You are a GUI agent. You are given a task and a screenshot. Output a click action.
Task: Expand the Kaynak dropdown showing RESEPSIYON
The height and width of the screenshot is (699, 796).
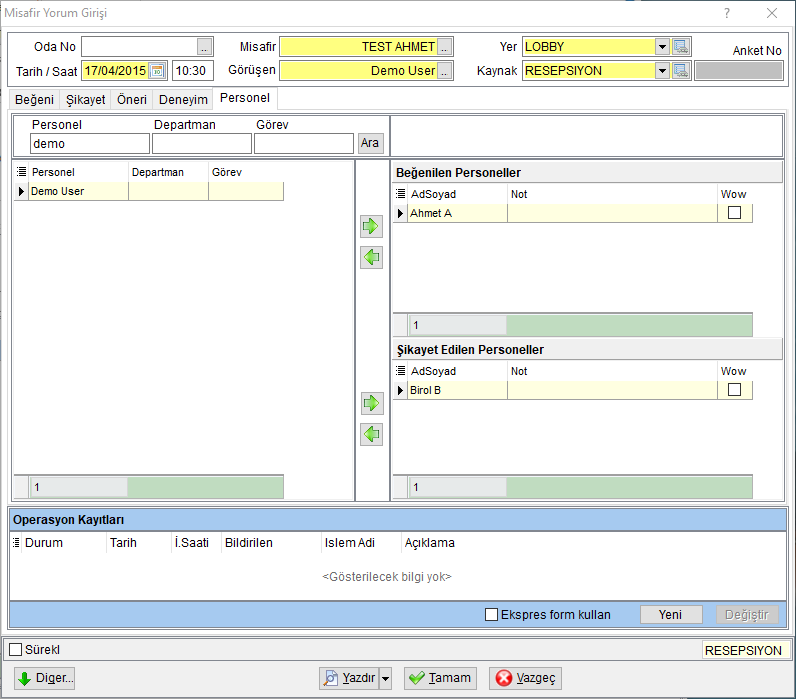[662, 71]
